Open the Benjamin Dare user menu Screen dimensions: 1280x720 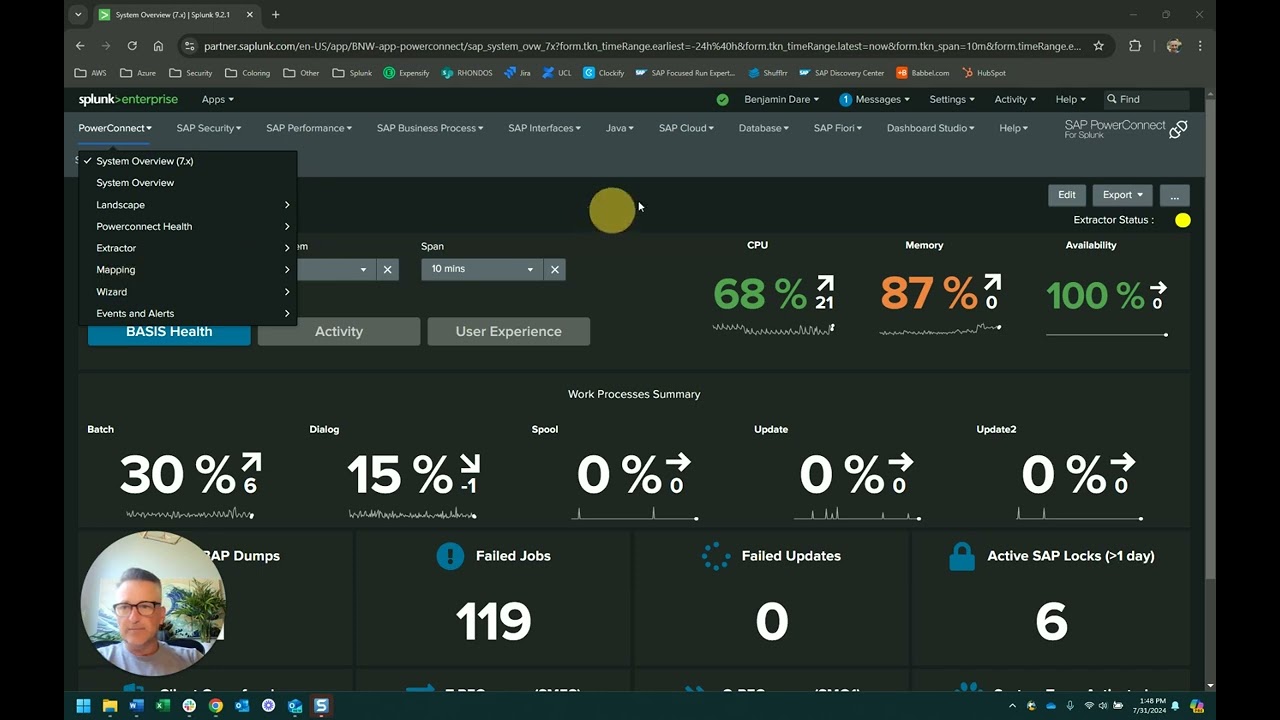[x=781, y=99]
